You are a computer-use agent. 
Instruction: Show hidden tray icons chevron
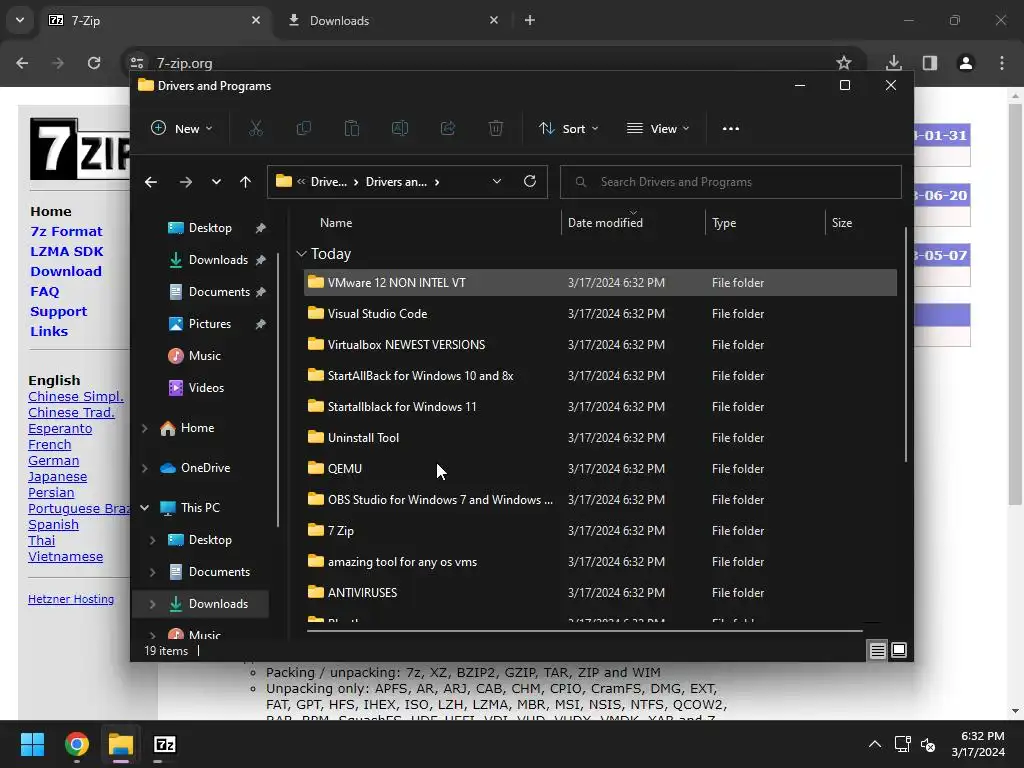click(x=875, y=744)
